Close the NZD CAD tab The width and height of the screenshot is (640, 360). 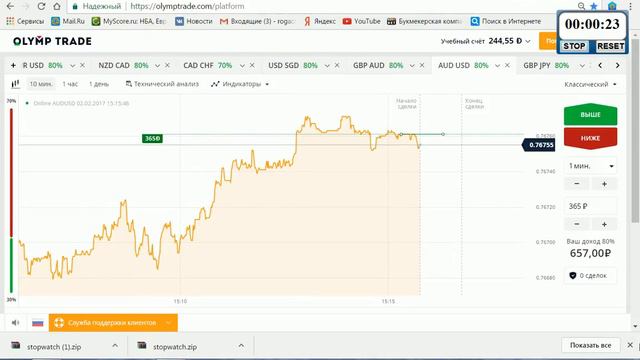coord(167,65)
